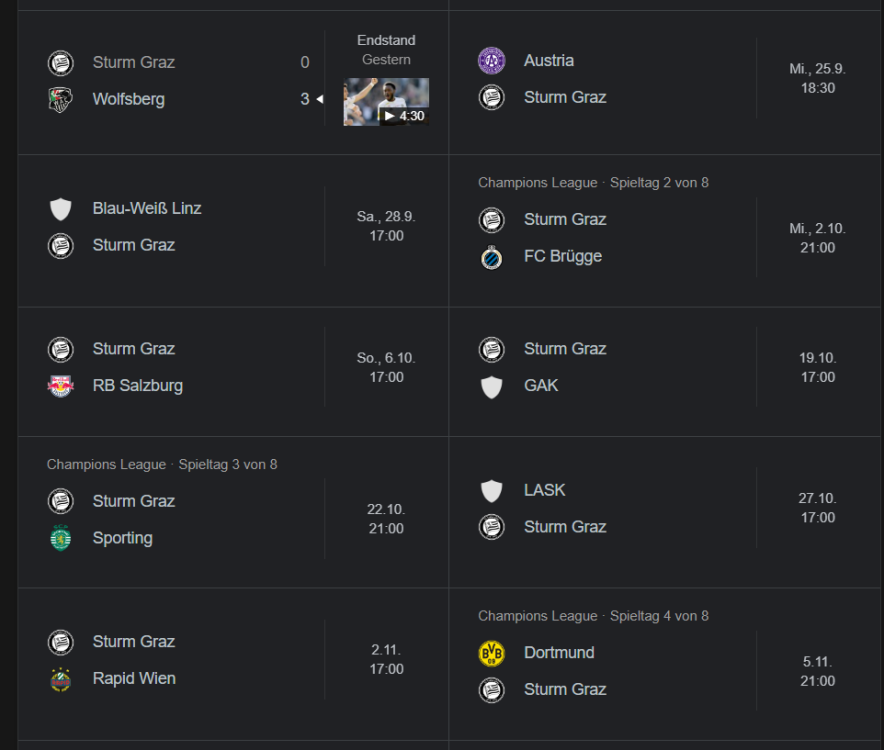Click the LASK shield icon

point(491,491)
